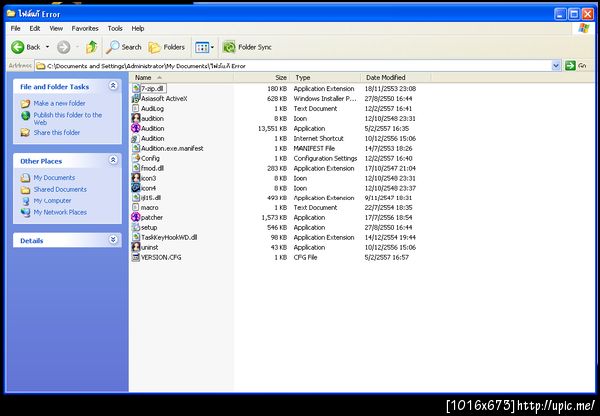The width and height of the screenshot is (600, 416).
Task: Go up one folder level icon
Action: (91, 47)
